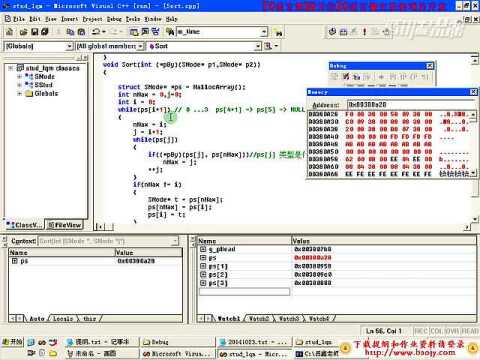This screenshot has width=480, height=360.
Task: Open the Help menu
Action: [x=171, y=19]
